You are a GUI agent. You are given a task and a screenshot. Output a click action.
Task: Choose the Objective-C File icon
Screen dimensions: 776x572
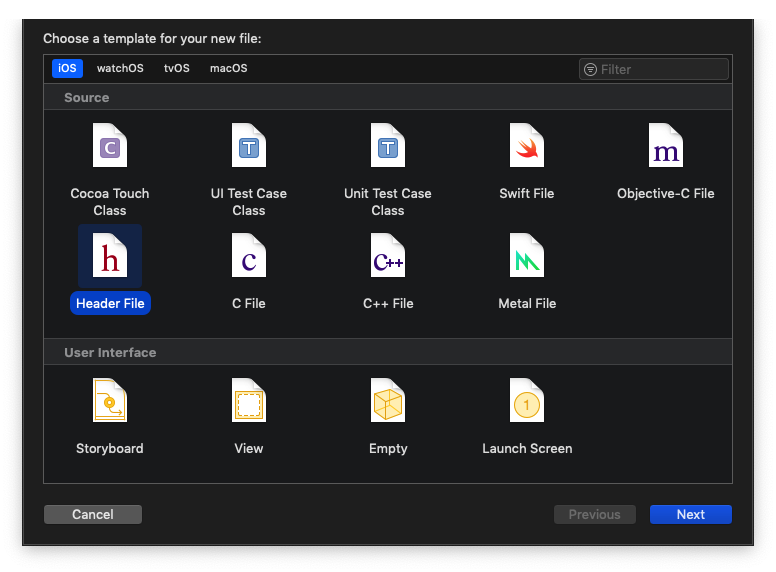click(665, 146)
